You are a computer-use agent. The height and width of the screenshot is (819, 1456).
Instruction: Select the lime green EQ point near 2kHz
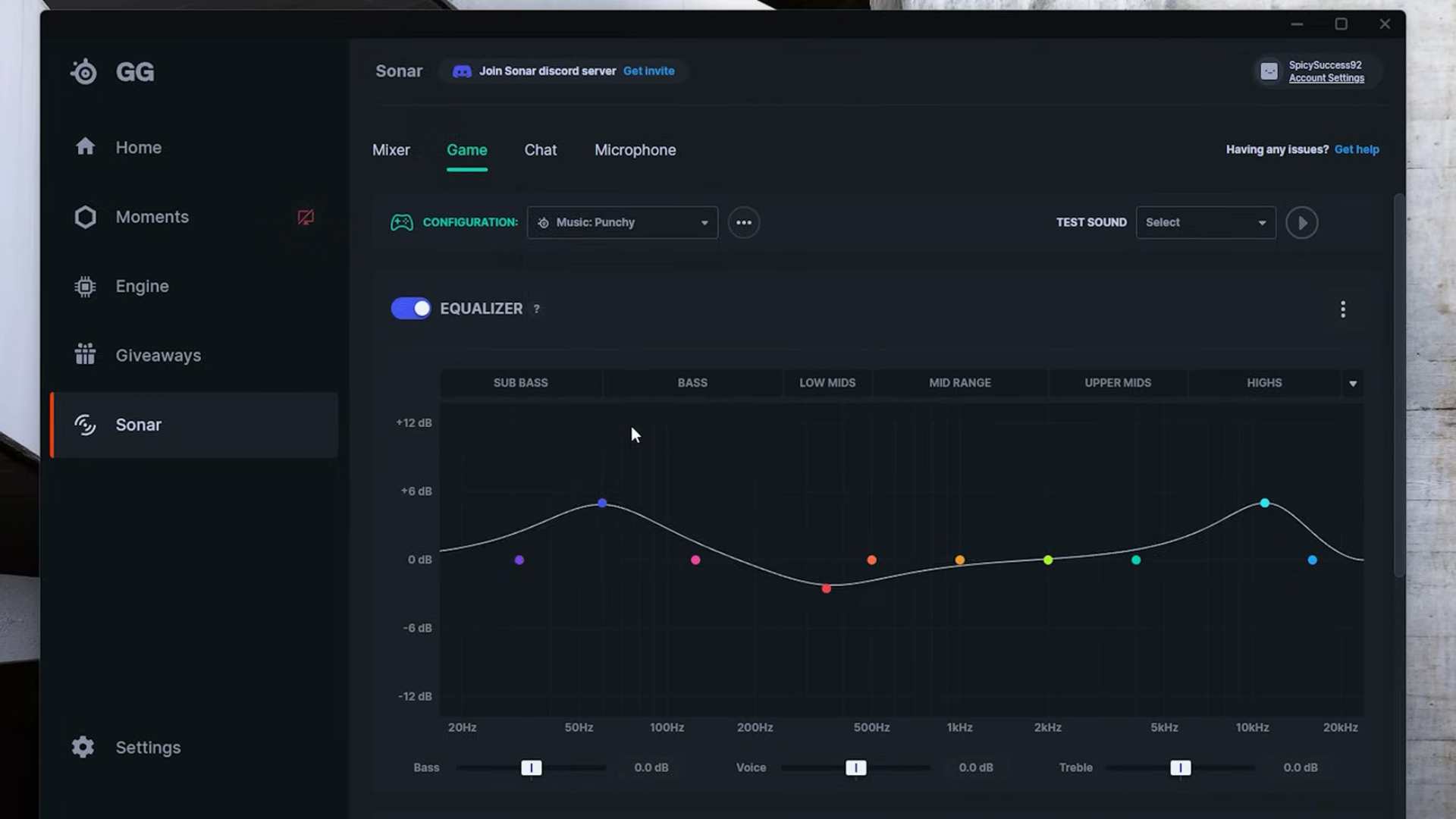[x=1048, y=560]
